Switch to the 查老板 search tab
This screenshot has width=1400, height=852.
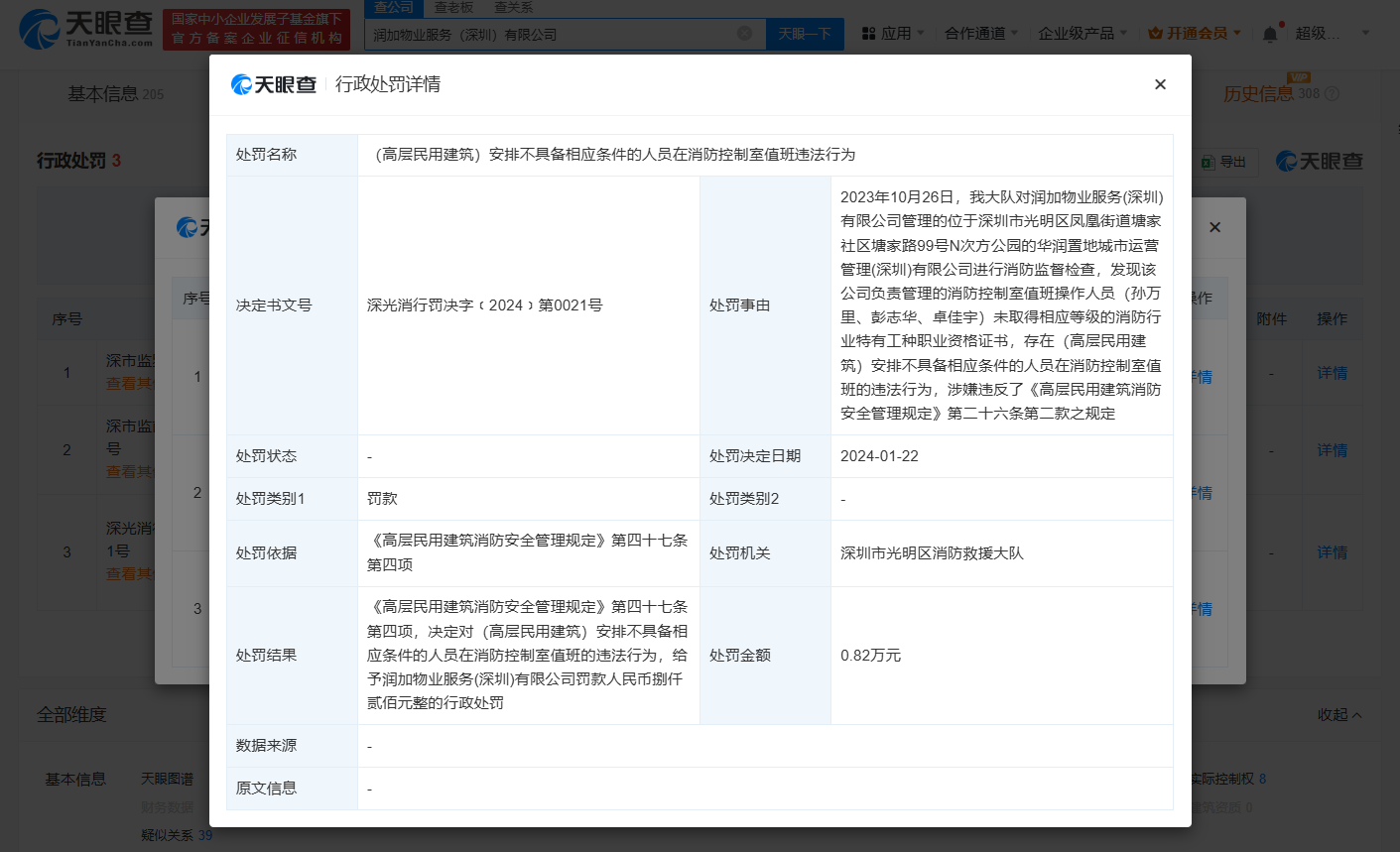(453, 8)
